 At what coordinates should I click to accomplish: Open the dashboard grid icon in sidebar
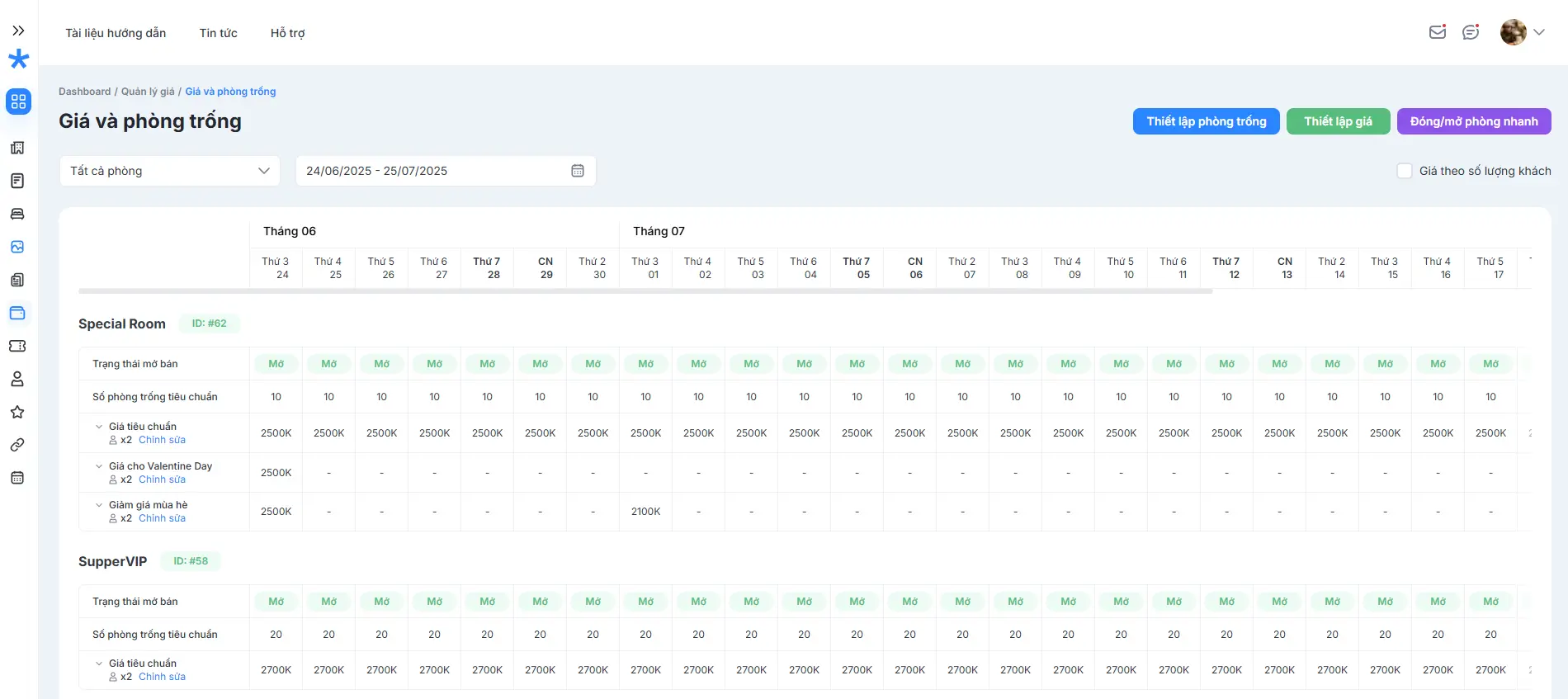(18, 102)
